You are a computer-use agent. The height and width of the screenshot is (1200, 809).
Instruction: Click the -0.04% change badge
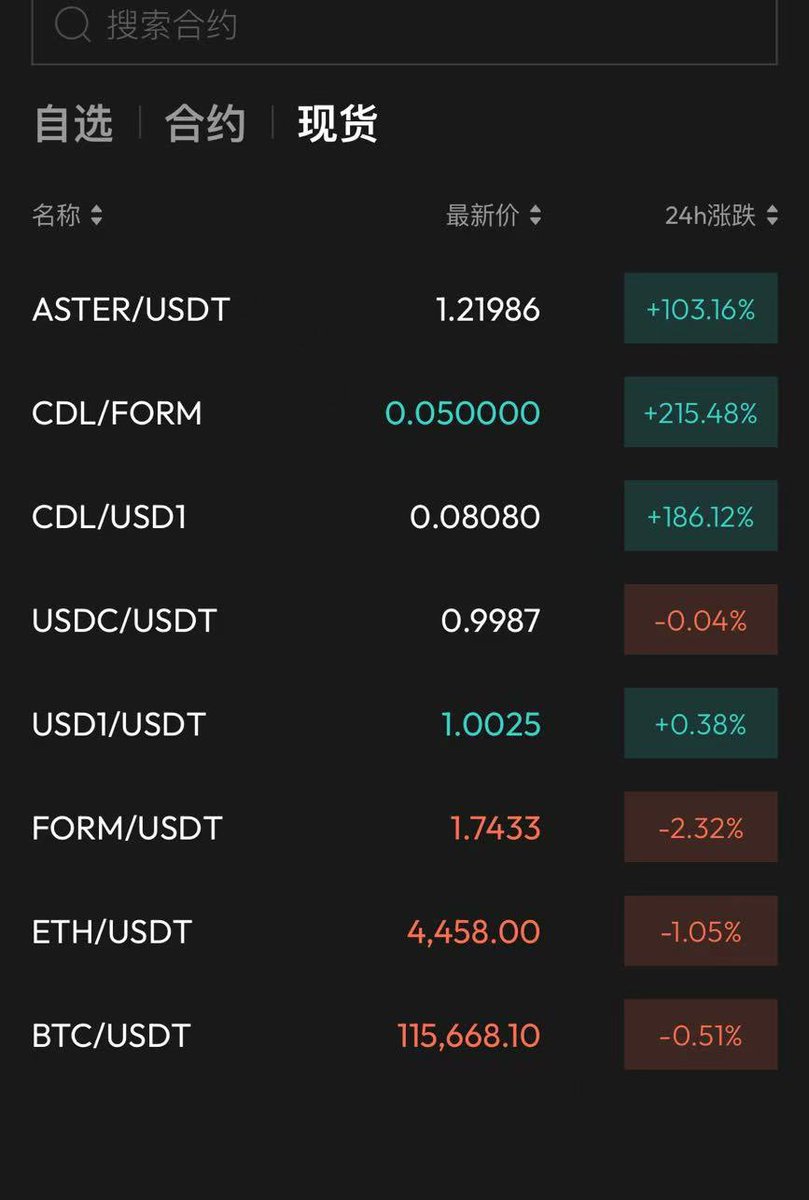point(700,620)
